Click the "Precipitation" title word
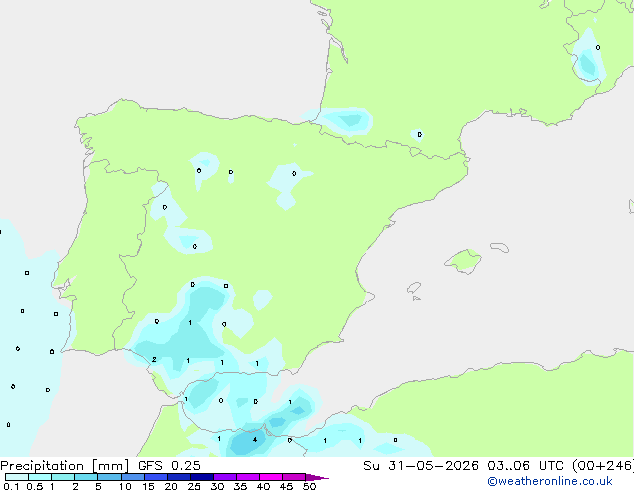 pyautogui.click(x=42, y=466)
